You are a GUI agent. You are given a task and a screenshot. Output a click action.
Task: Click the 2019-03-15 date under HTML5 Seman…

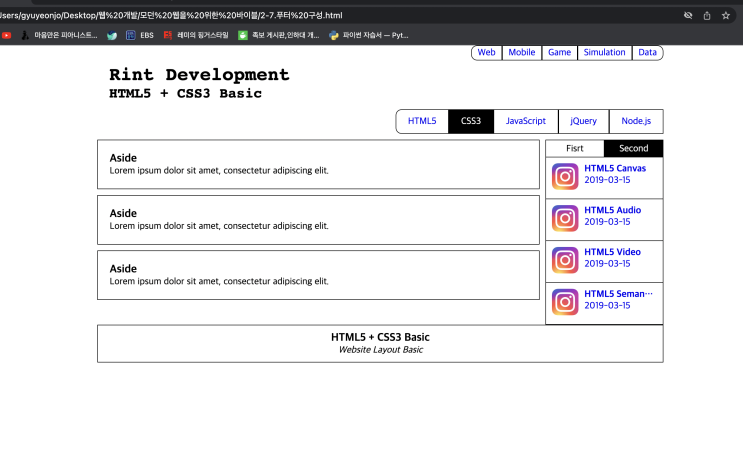607,305
